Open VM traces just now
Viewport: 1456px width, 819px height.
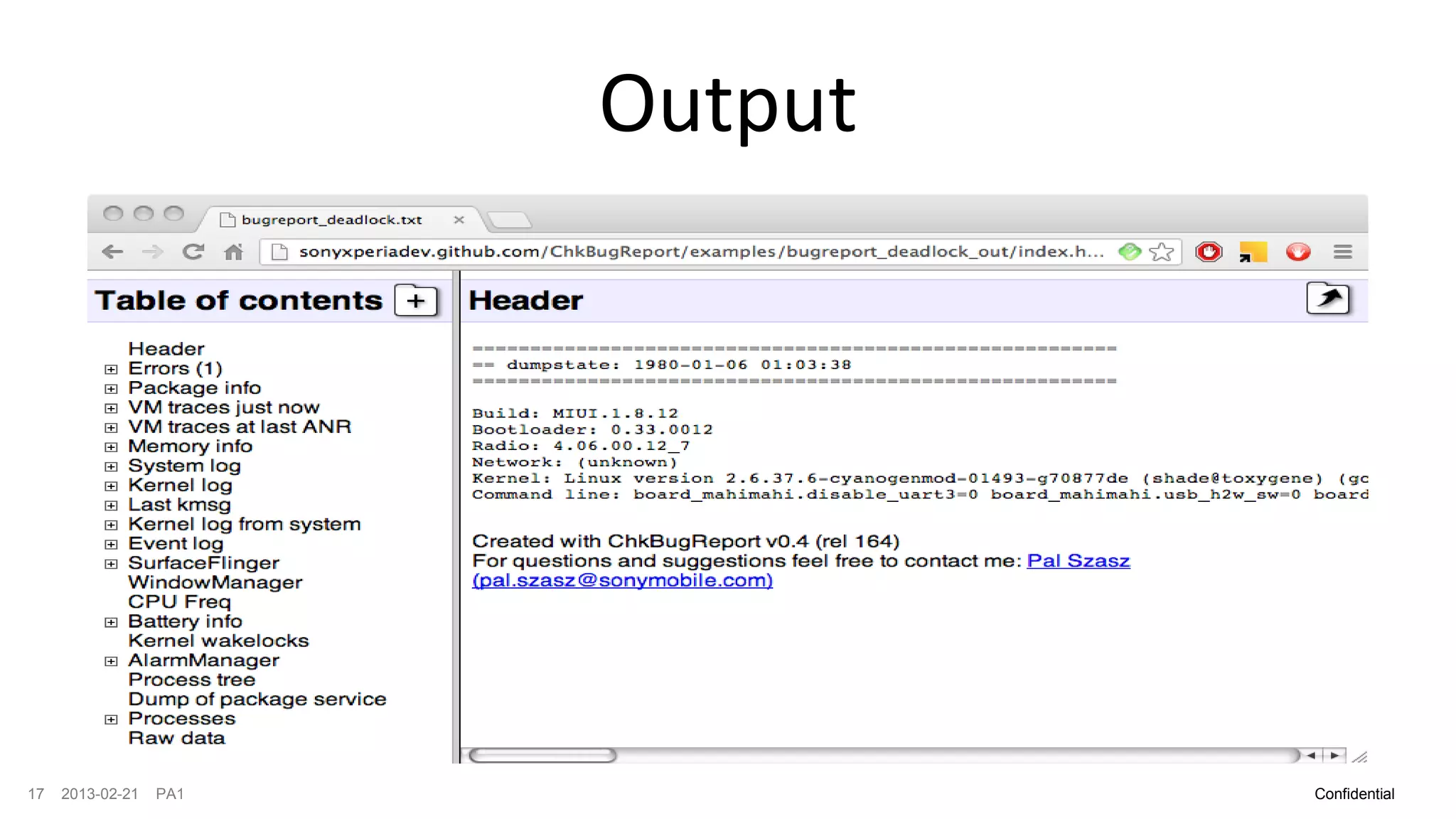[224, 407]
